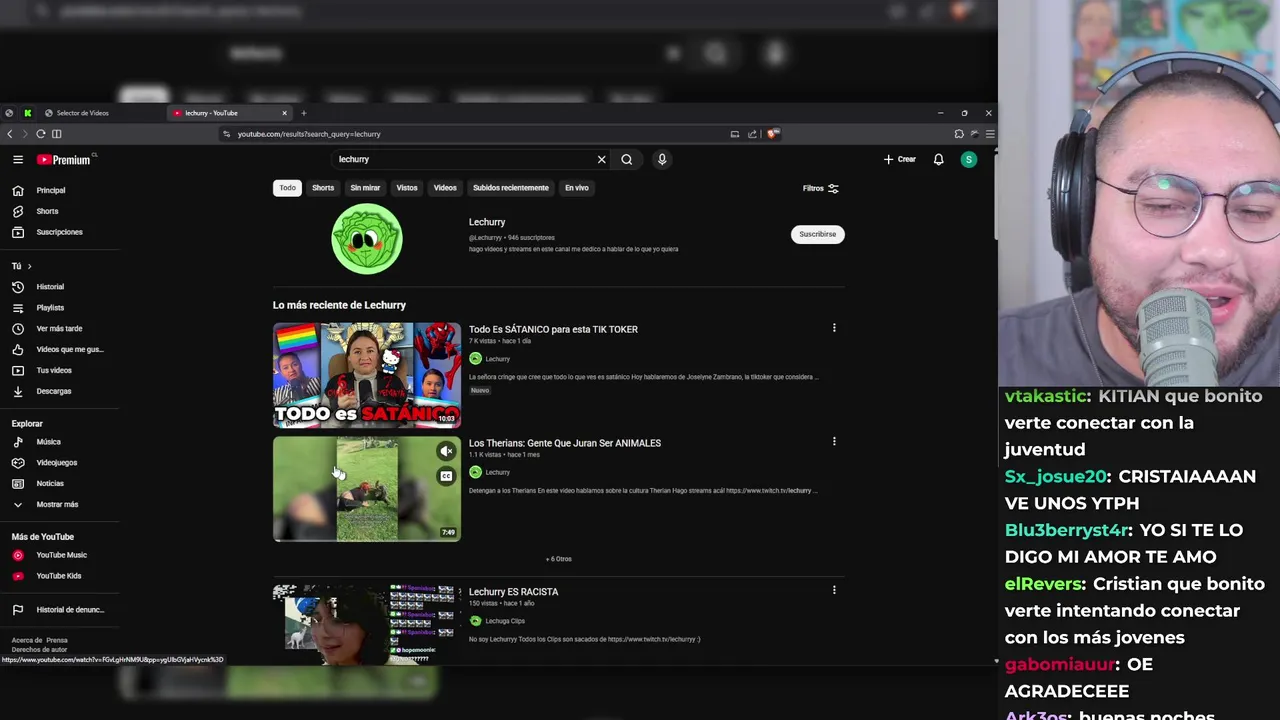Viewport: 1280px width, 720px height.
Task: Open more options for the Therians video
Action: (x=834, y=441)
